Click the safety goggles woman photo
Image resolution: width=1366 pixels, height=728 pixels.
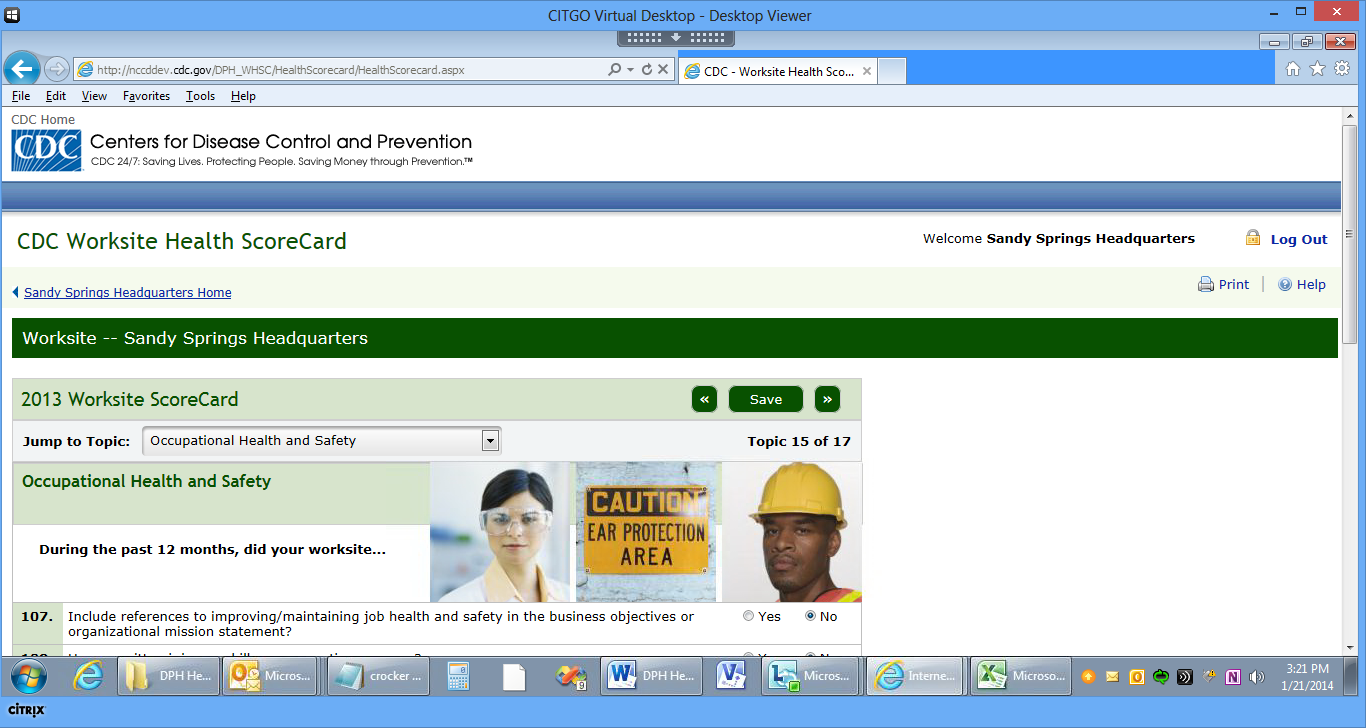[500, 532]
